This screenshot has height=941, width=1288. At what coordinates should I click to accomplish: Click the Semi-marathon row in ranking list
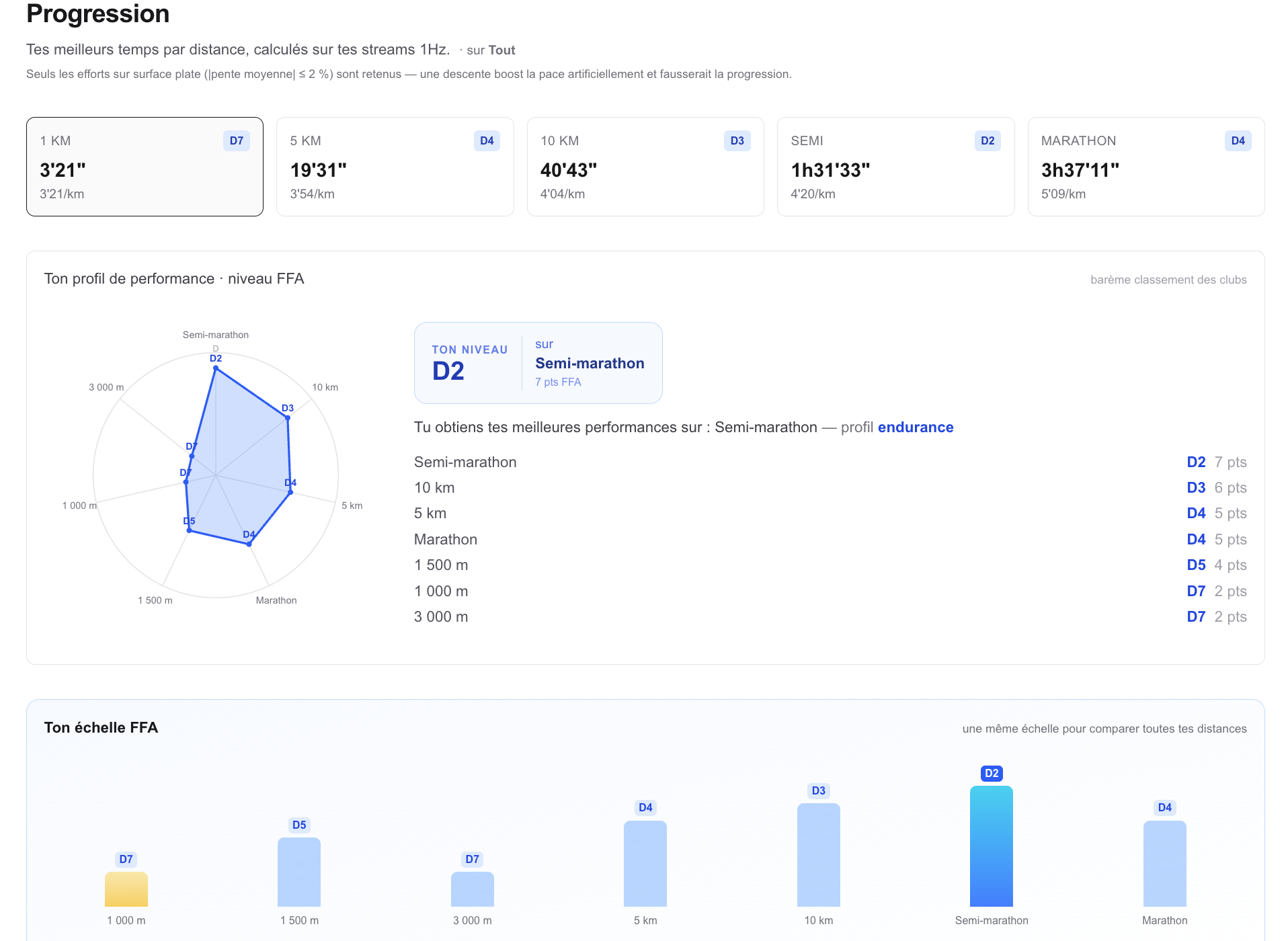(x=830, y=462)
